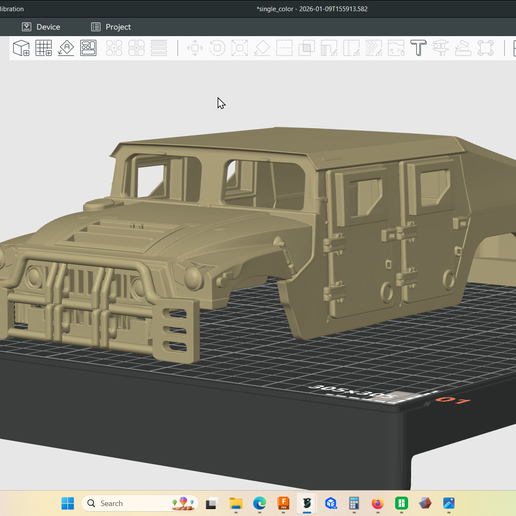Switch to the Device tab

[x=41, y=27]
